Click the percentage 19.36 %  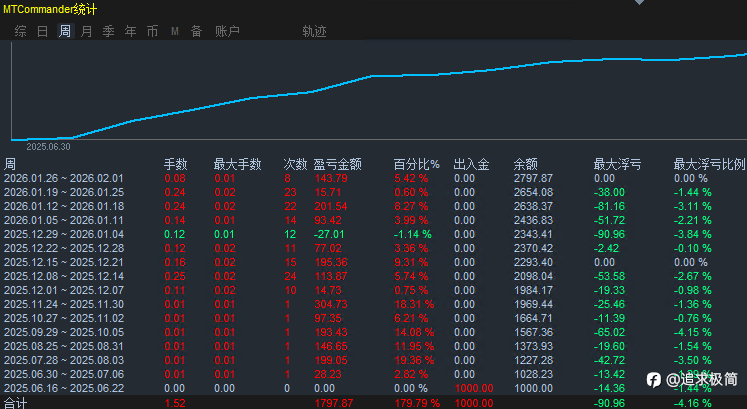coord(414,360)
